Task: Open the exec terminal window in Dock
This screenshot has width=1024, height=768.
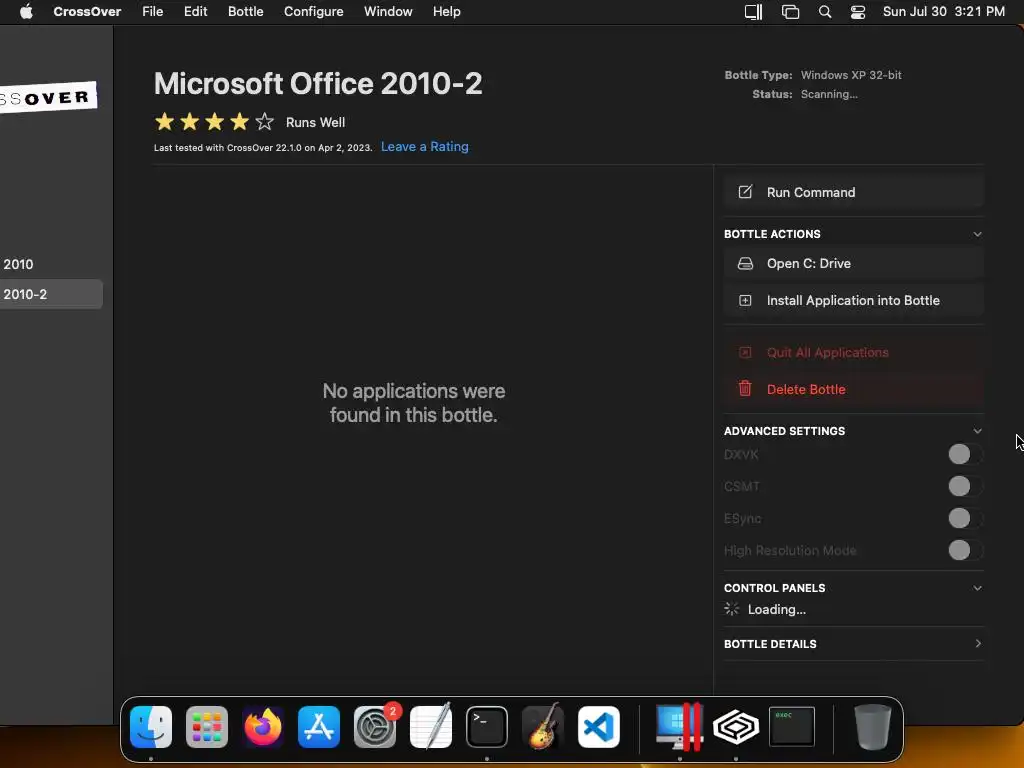Action: click(x=792, y=726)
